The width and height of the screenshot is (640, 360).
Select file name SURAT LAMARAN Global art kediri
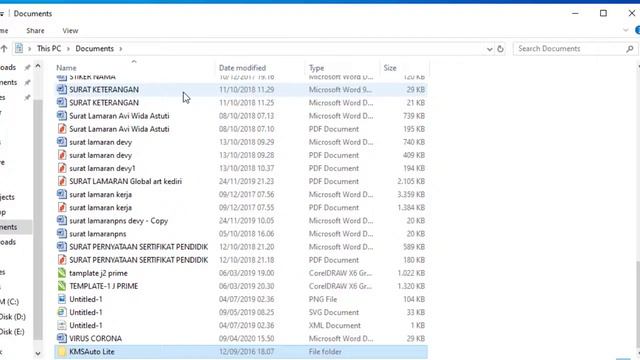point(126,181)
